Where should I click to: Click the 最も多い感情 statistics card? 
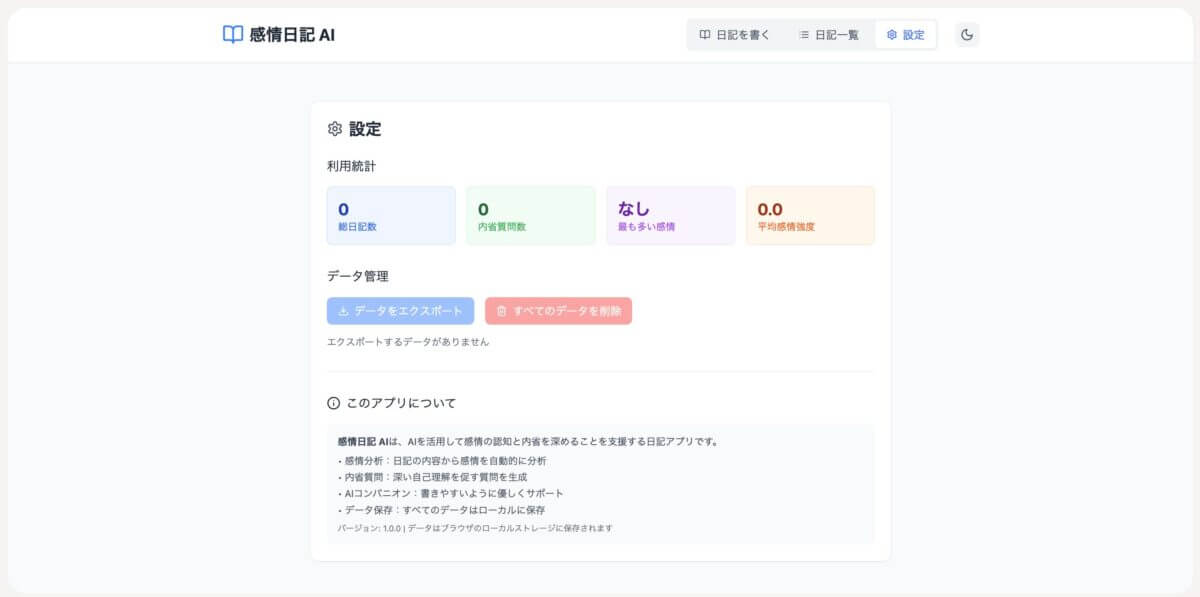(x=670, y=215)
